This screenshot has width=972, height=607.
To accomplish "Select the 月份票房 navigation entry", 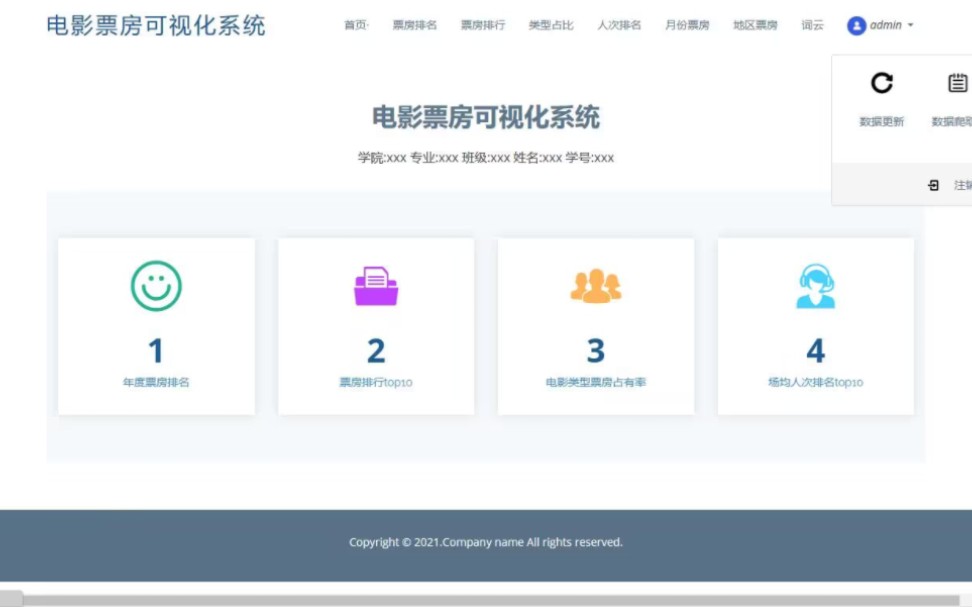I will point(687,25).
